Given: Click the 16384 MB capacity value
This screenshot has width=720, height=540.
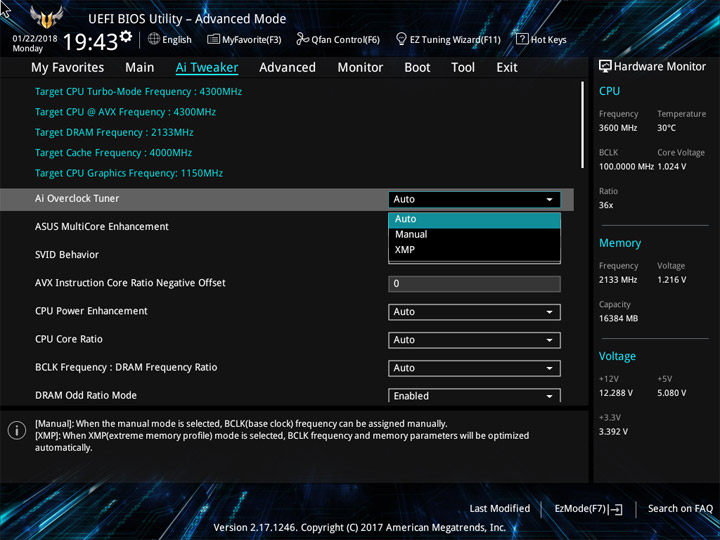Looking at the screenshot, I should (x=618, y=319).
